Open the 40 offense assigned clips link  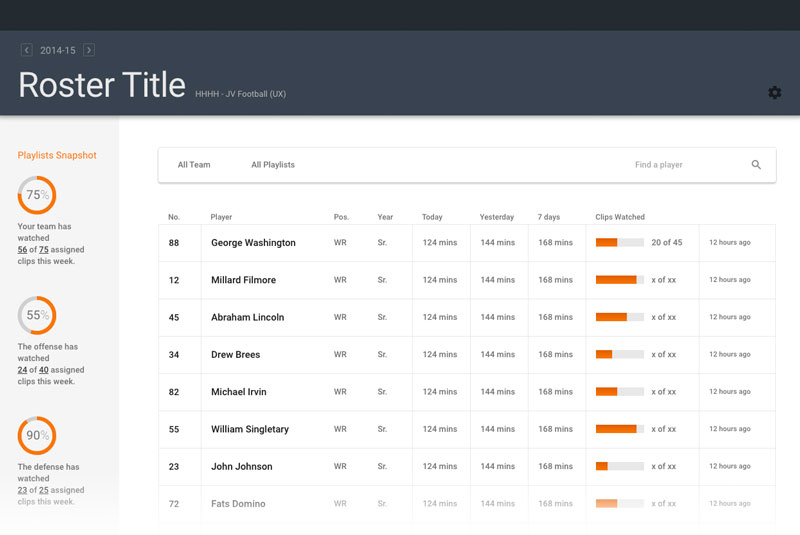[44, 370]
